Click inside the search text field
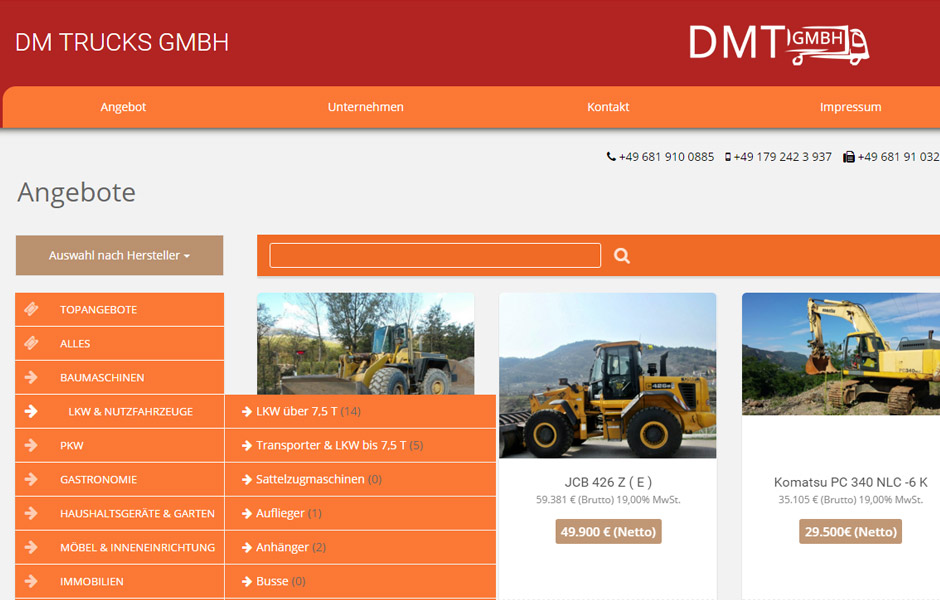This screenshot has width=940, height=600. pyautogui.click(x=435, y=255)
